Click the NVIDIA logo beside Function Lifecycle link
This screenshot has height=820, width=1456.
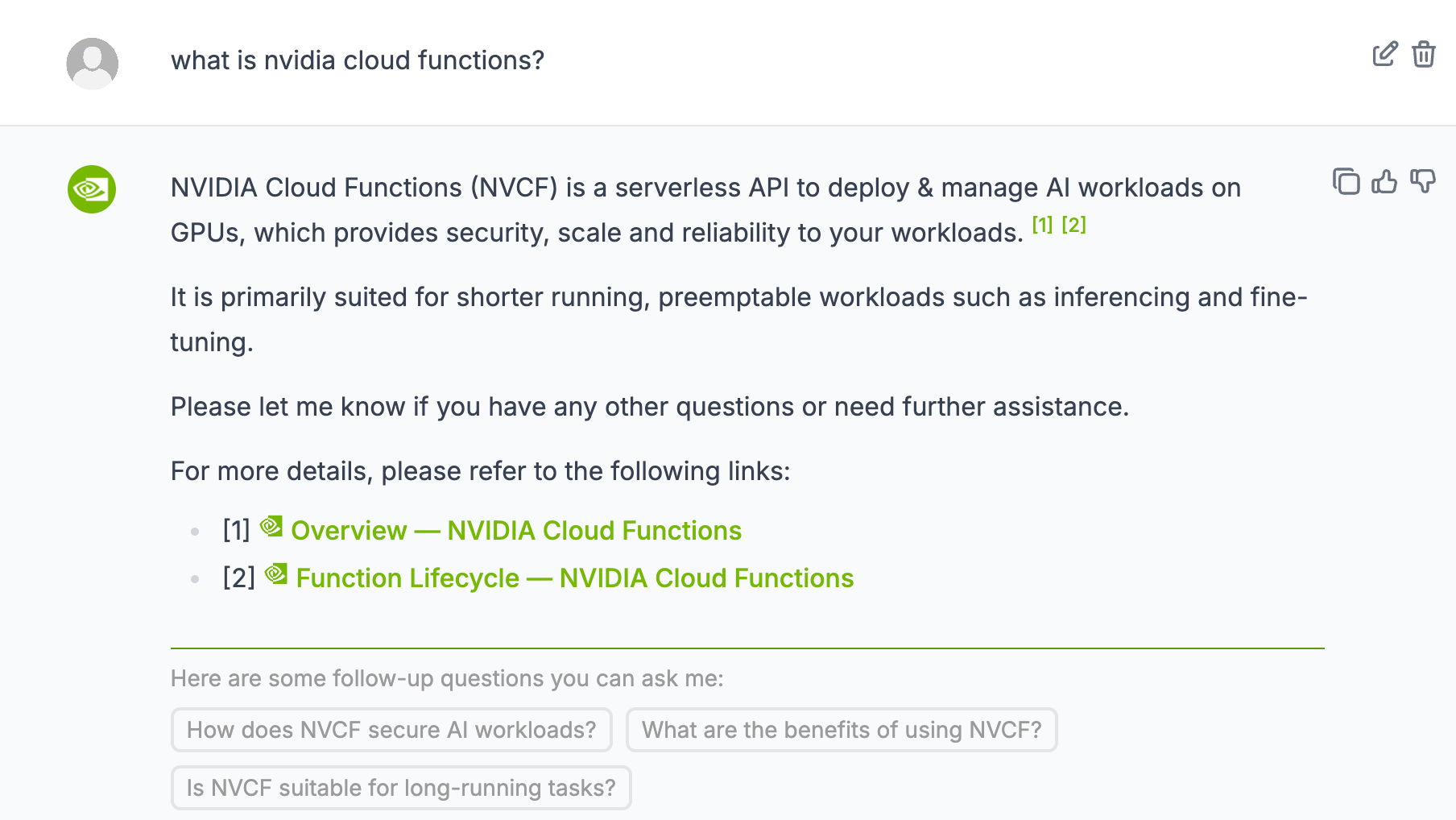(x=276, y=574)
